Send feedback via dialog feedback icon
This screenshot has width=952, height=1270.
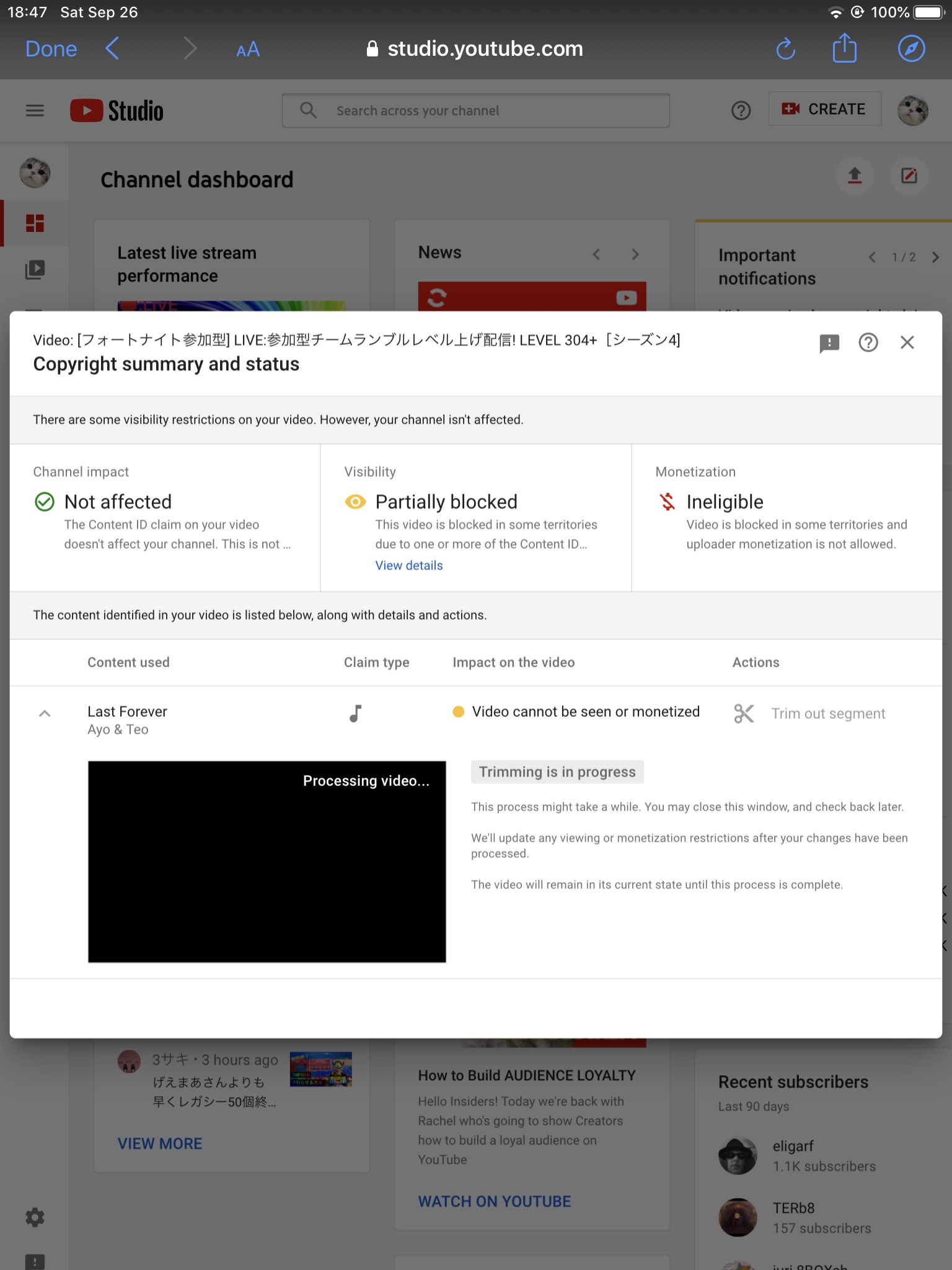coord(829,343)
